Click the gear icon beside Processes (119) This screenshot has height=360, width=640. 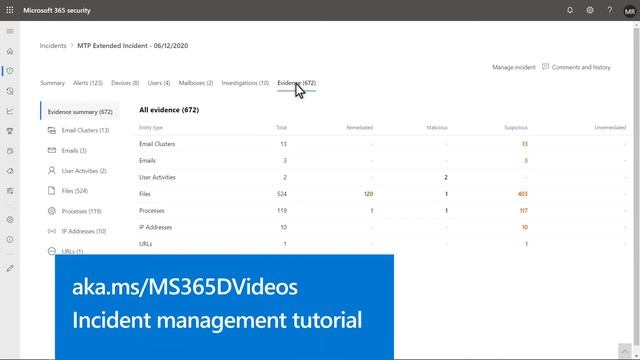coord(51,211)
